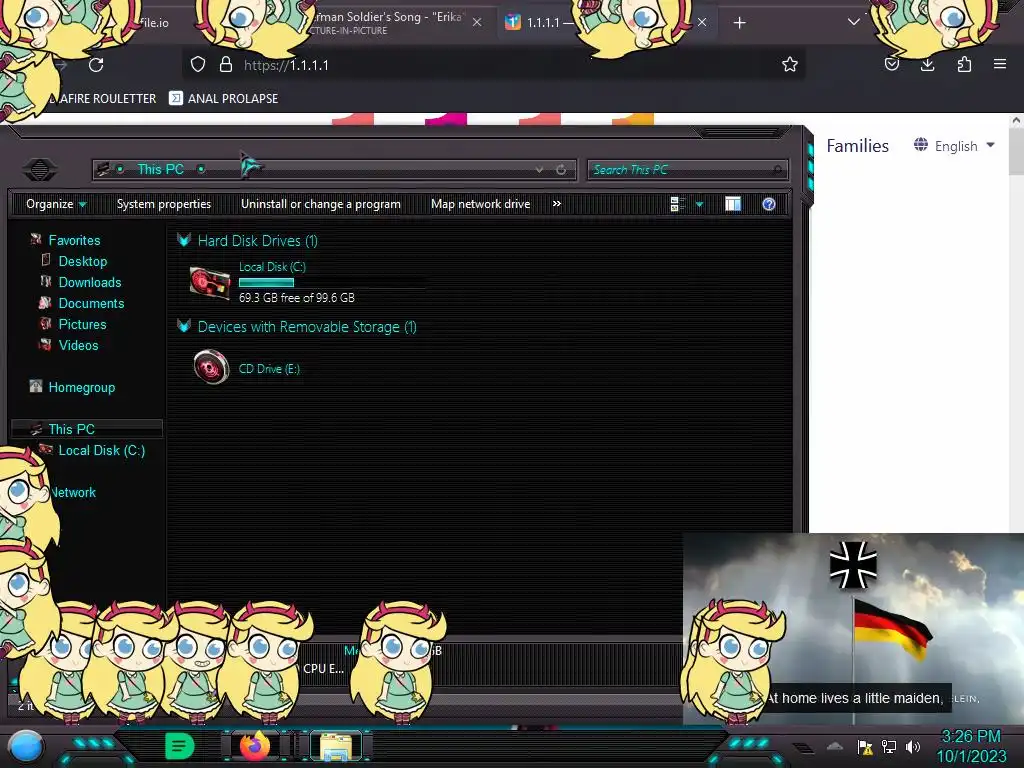Open Local Disk (C:) in navigation tree
This screenshot has height=768, width=1024.
pyautogui.click(x=101, y=450)
